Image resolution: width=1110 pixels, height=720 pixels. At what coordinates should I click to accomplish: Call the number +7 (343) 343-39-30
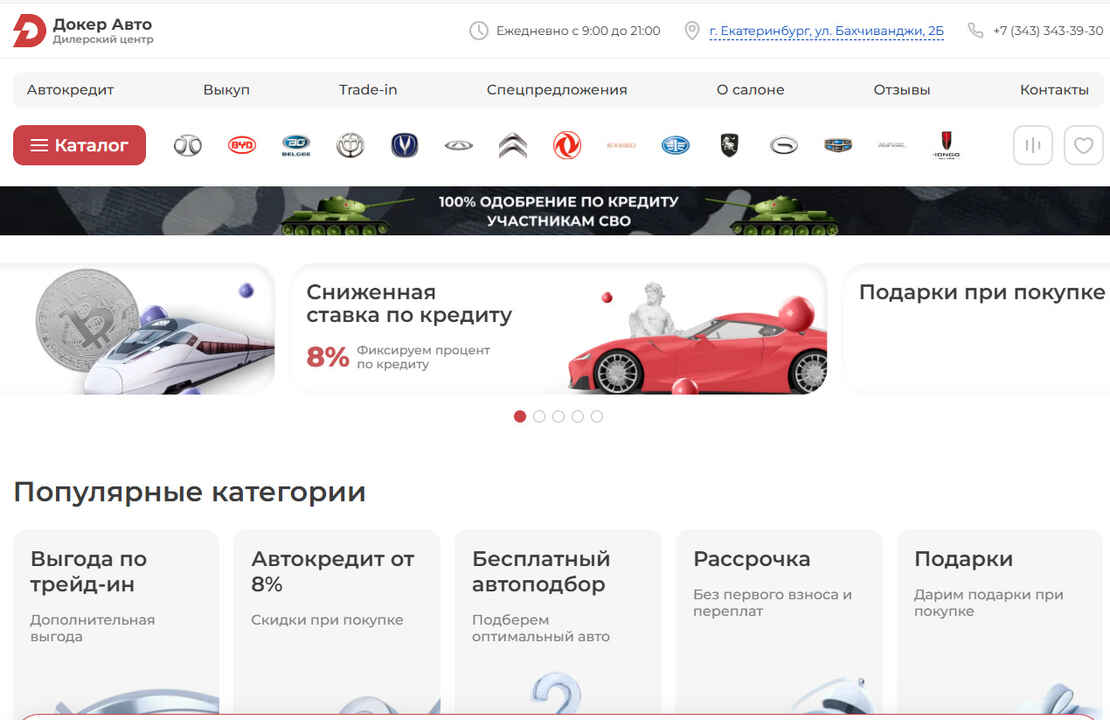pos(1048,30)
